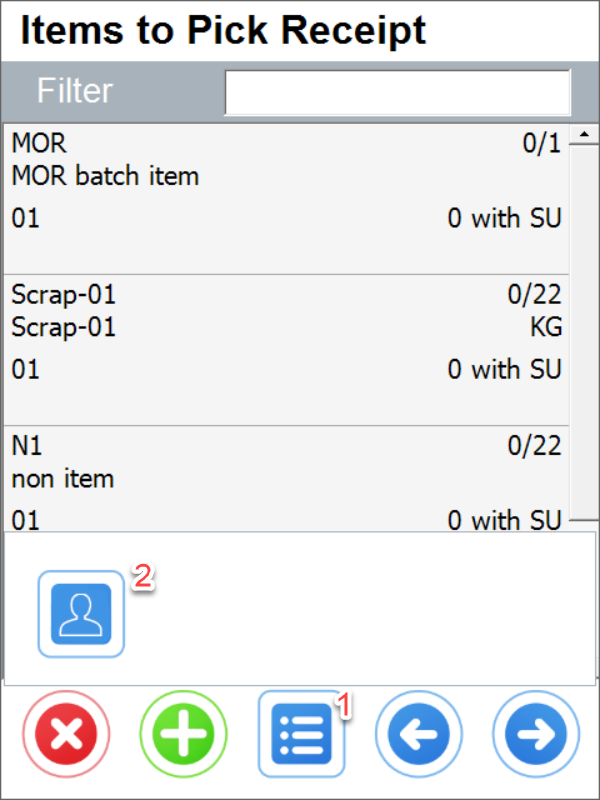Select the '0 with SU' line under MOR
Screen dimensions: 600x800
pyautogui.click(x=505, y=218)
